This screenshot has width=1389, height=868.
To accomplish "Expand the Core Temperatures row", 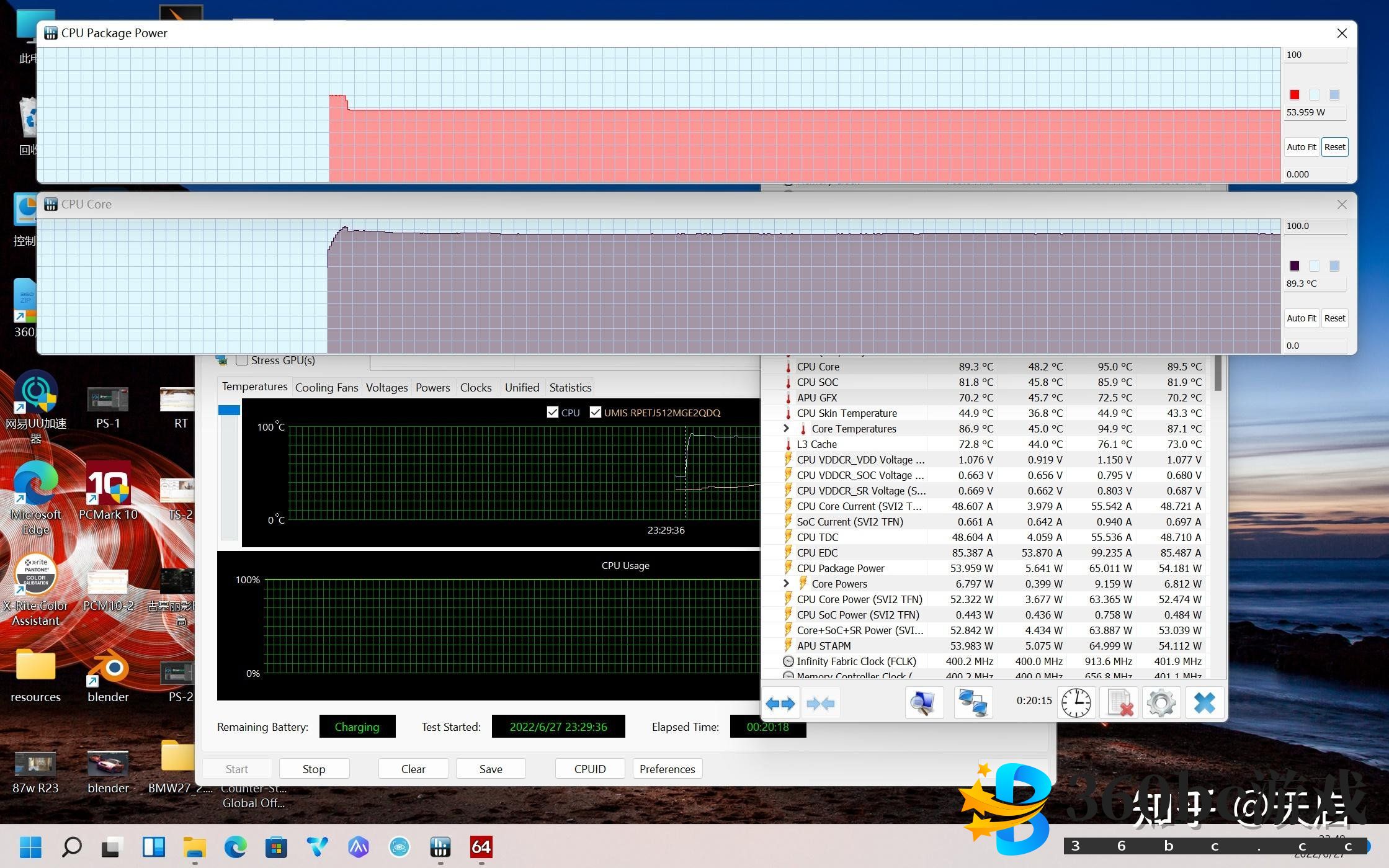I will click(x=786, y=428).
